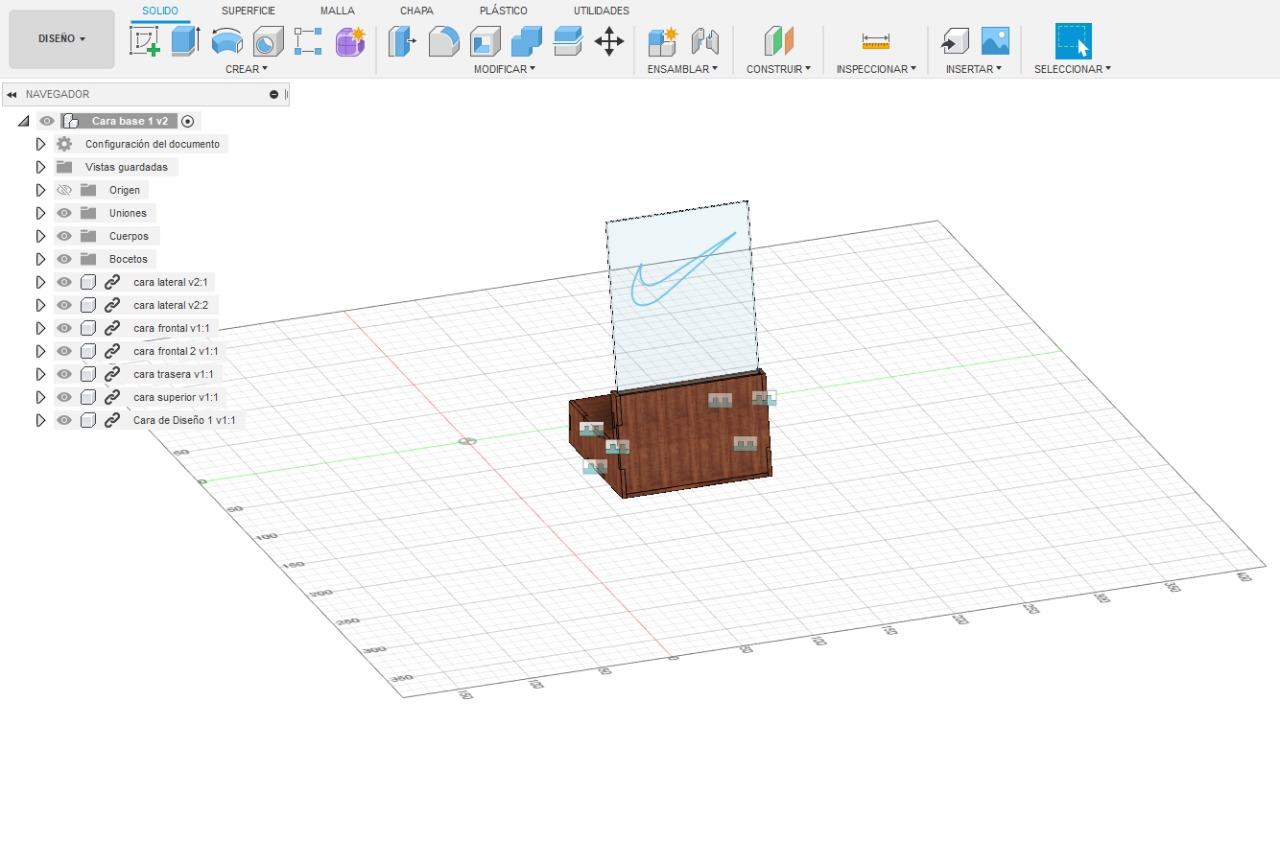
Task: Select the Extrude tool
Action: [185, 41]
